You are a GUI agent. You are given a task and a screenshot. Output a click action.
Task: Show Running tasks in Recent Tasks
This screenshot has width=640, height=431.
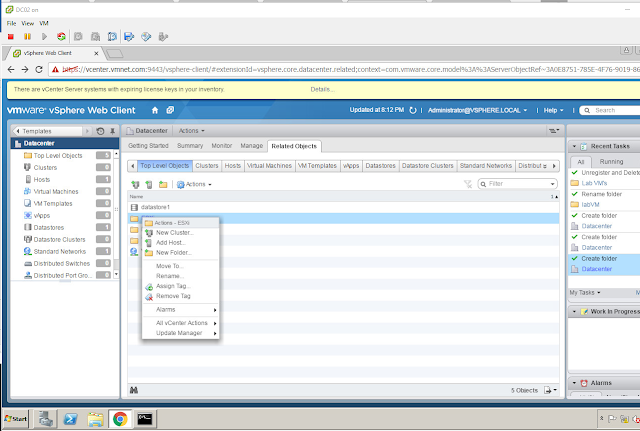tap(611, 162)
